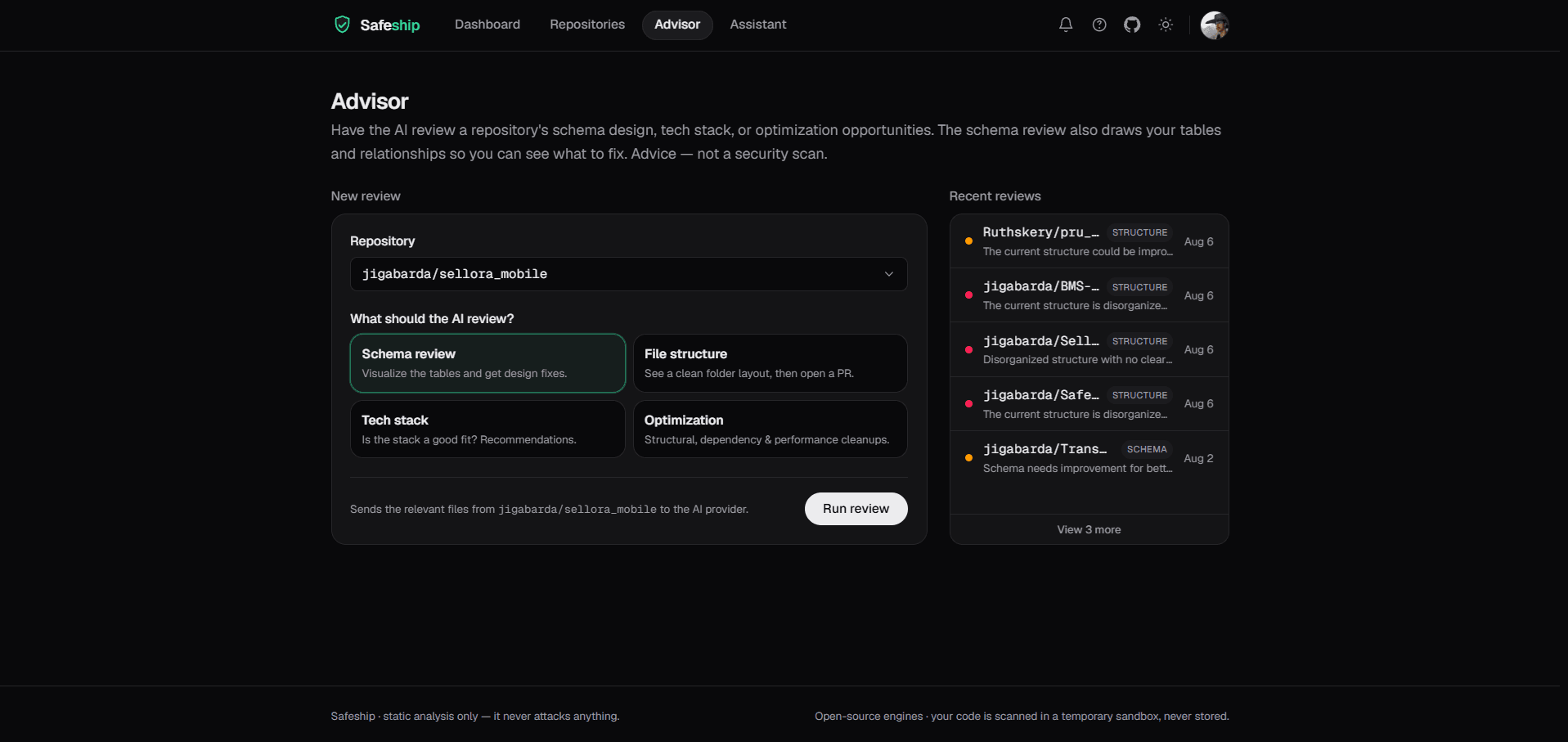Viewport: 1568px width, 742px height.
Task: Open the GitHub icon link
Action: (1132, 25)
